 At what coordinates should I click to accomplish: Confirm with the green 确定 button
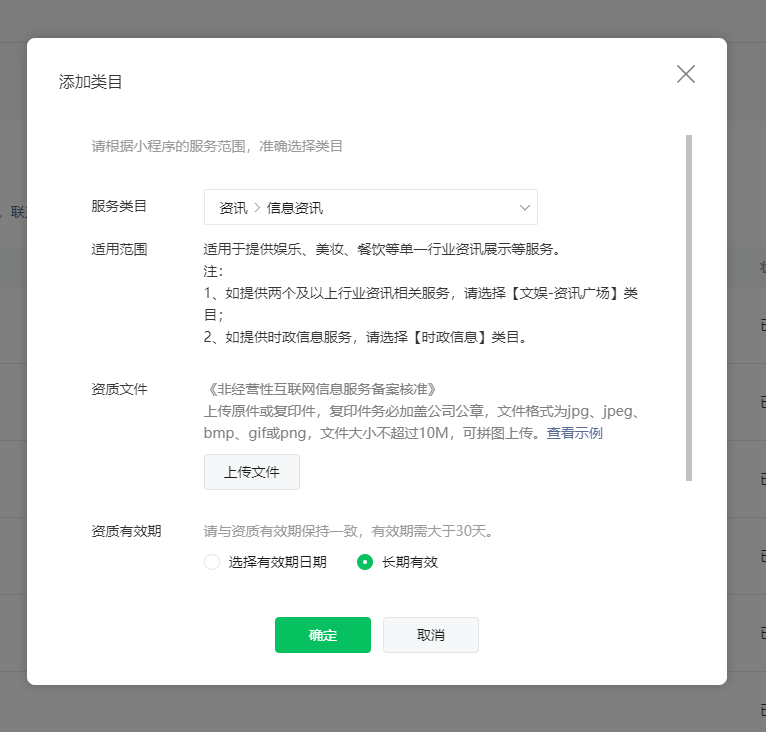click(x=322, y=635)
